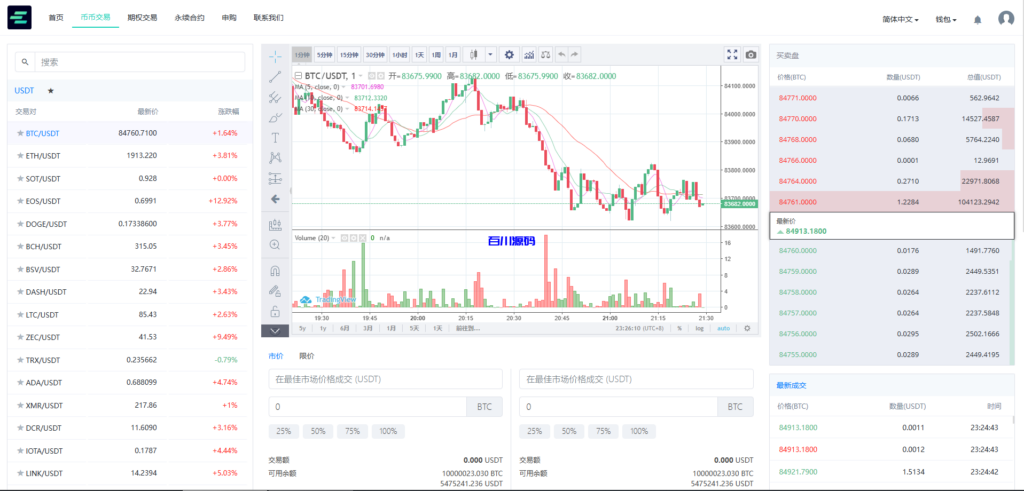Viewport: 1024px width, 491px height.
Task: Open chart style dropdown arrow
Action: coord(490,55)
